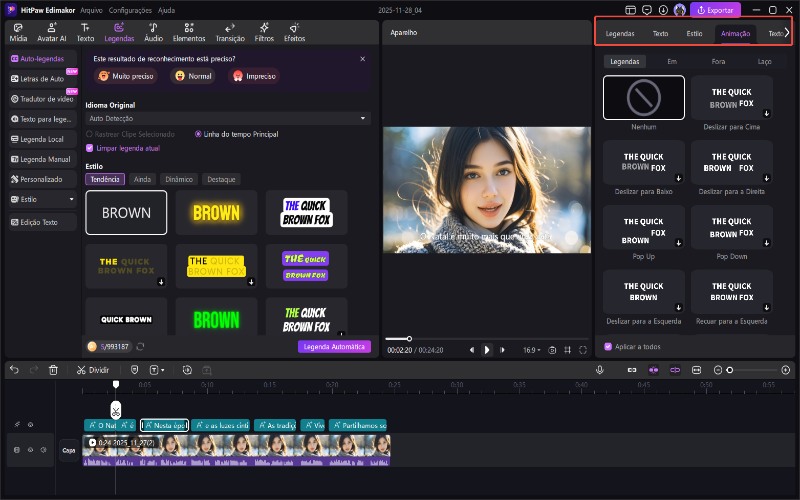
Task: Click the trash delete icon in timeline toolbar
Action: click(x=53, y=370)
